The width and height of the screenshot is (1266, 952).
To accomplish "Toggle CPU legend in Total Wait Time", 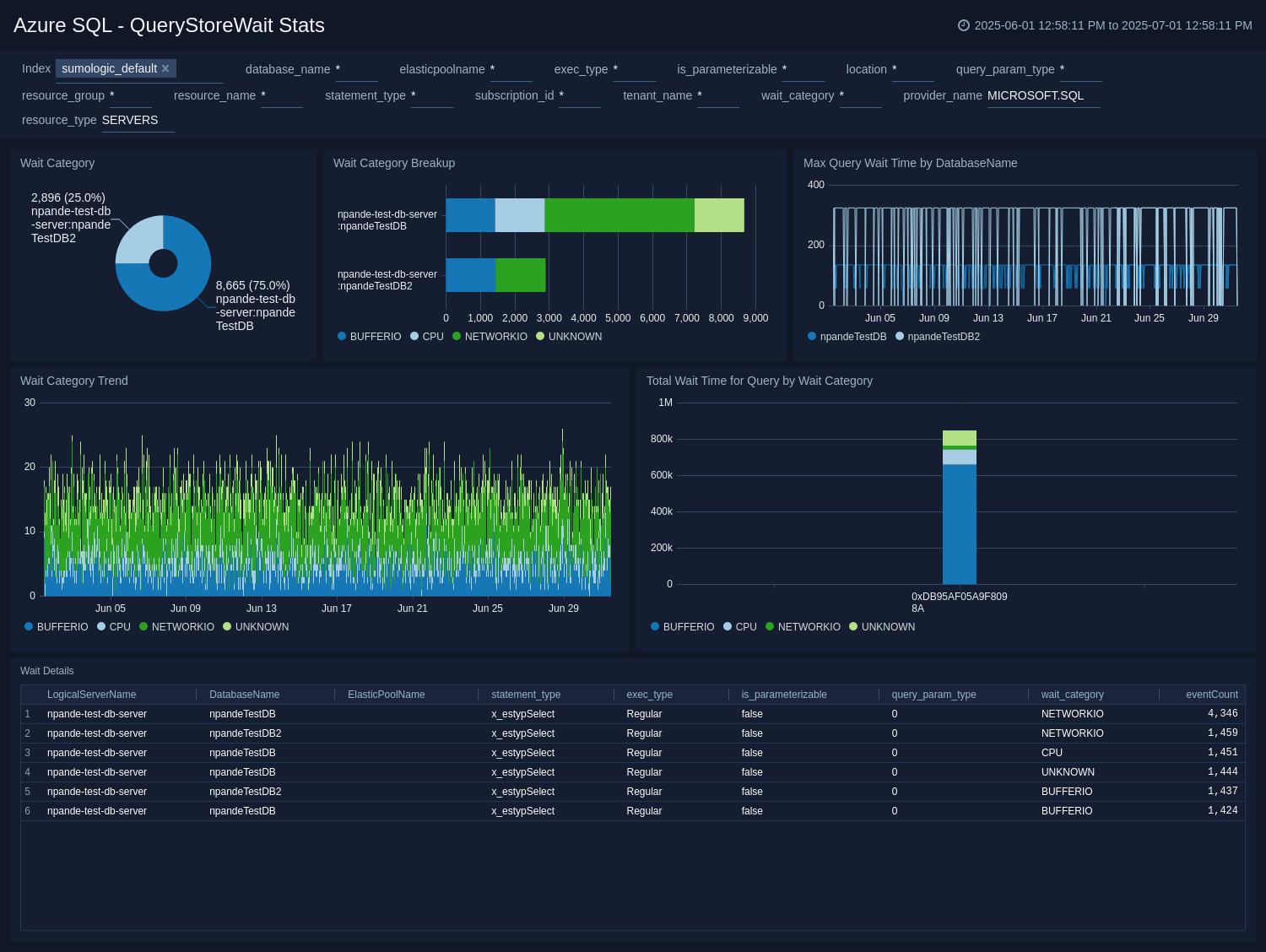I will tap(740, 627).
